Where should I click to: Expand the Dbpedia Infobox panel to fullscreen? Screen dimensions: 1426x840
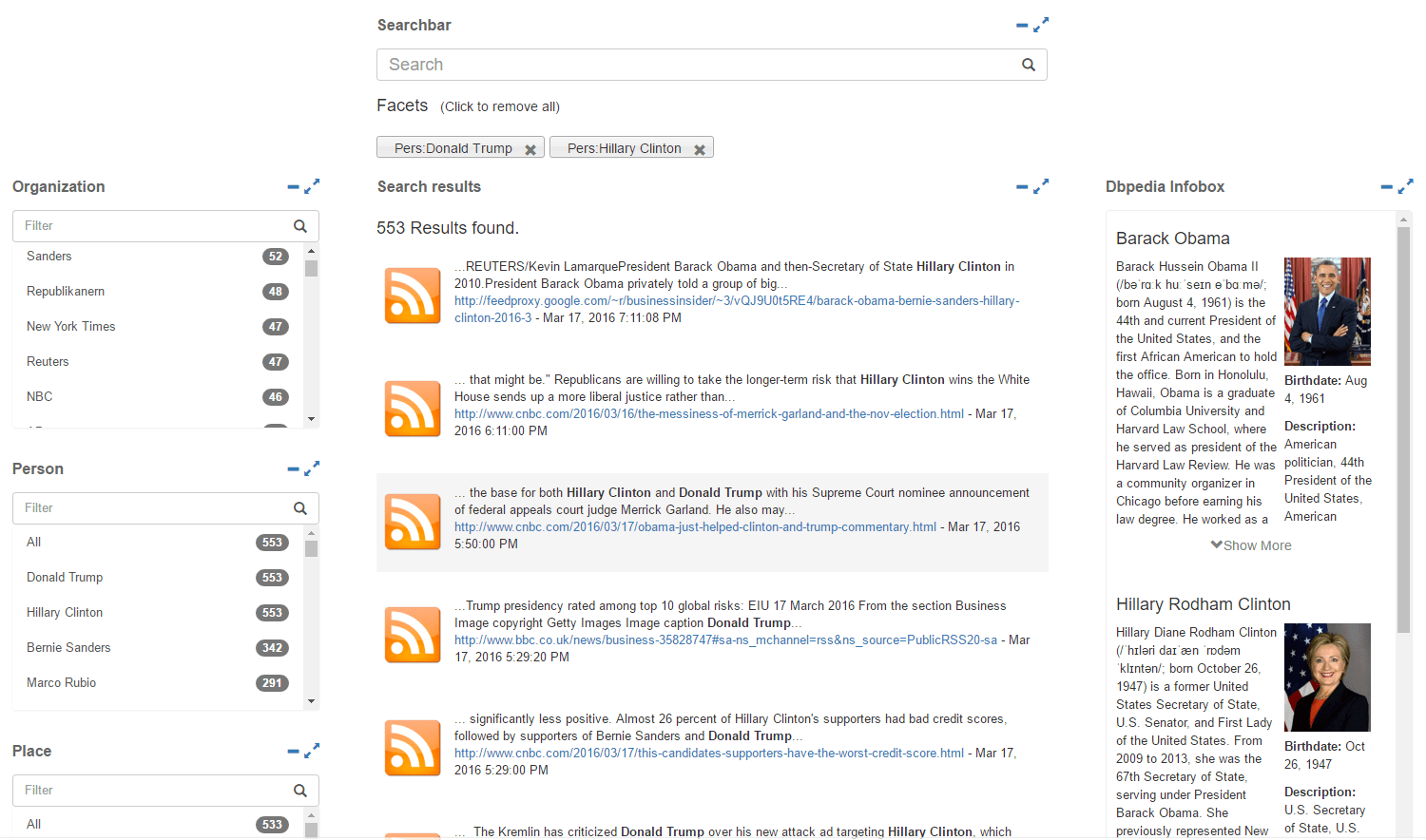[1406, 186]
